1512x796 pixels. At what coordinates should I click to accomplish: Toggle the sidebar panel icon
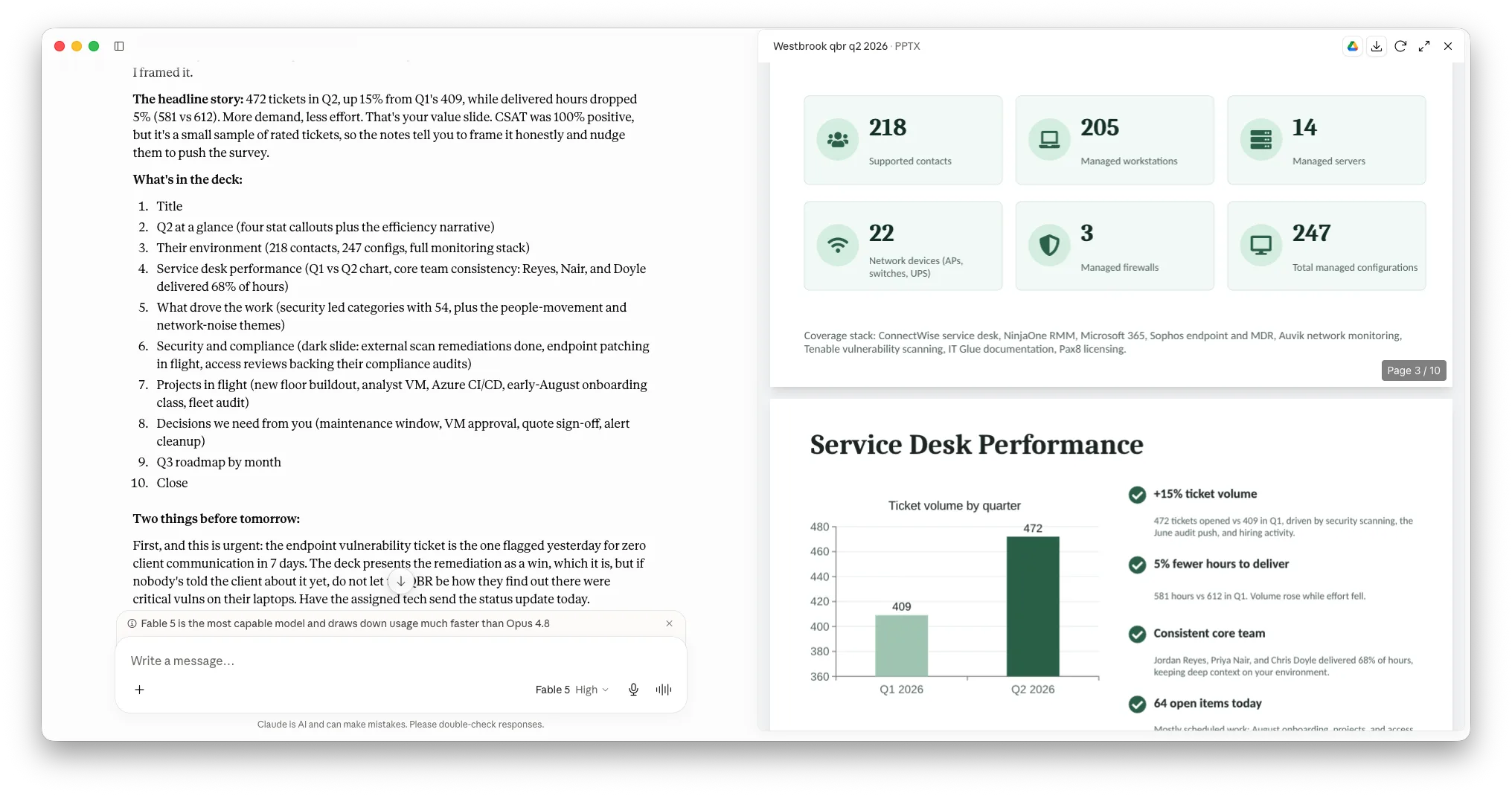[x=119, y=46]
